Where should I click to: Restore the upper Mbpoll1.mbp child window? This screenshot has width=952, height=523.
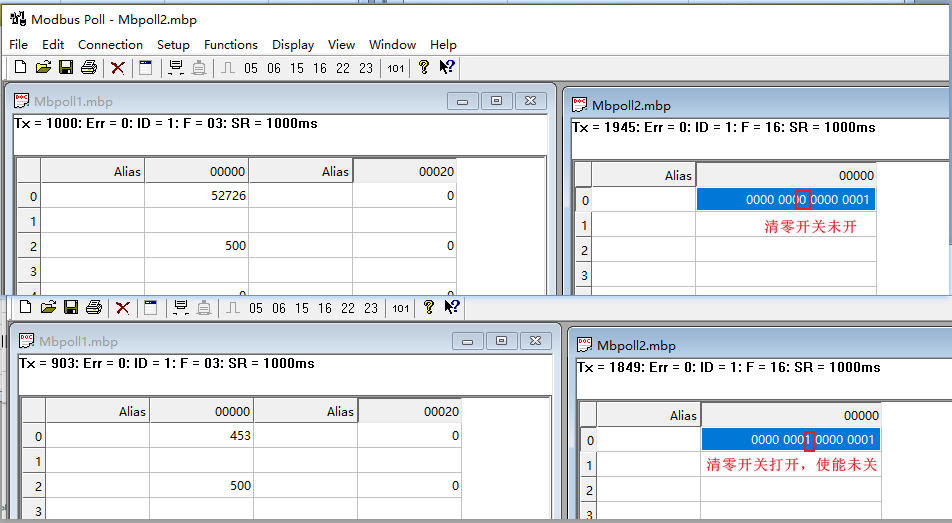click(x=496, y=101)
